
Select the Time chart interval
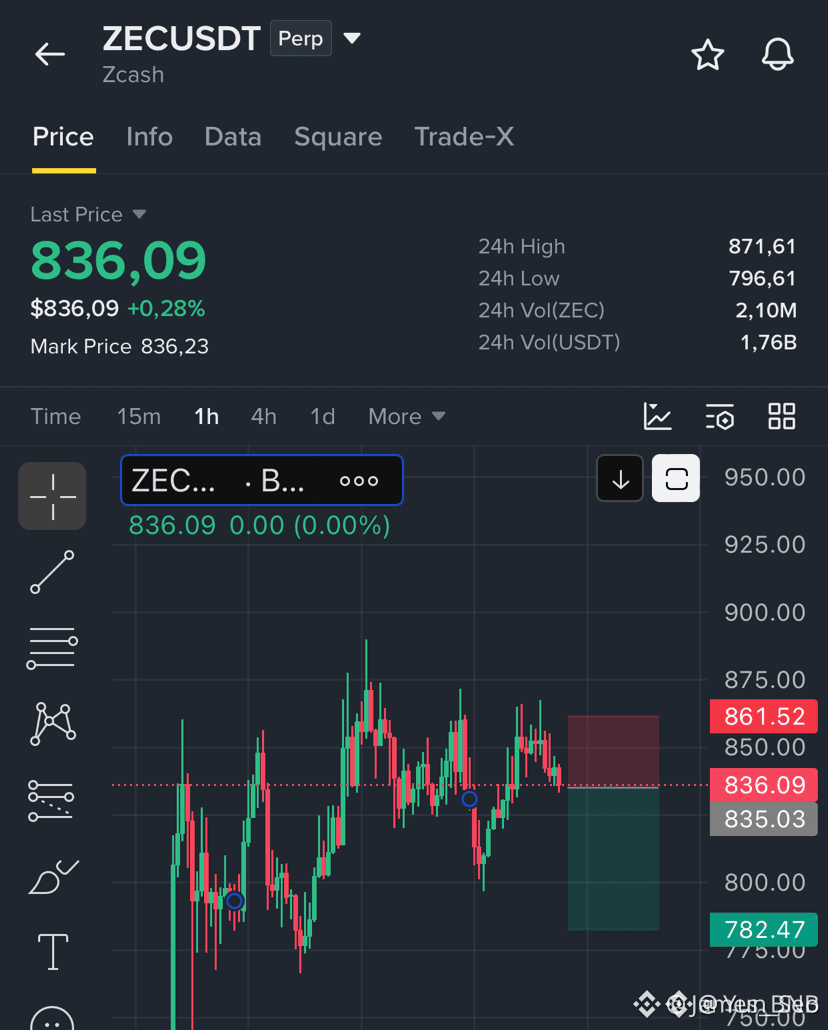tap(56, 416)
